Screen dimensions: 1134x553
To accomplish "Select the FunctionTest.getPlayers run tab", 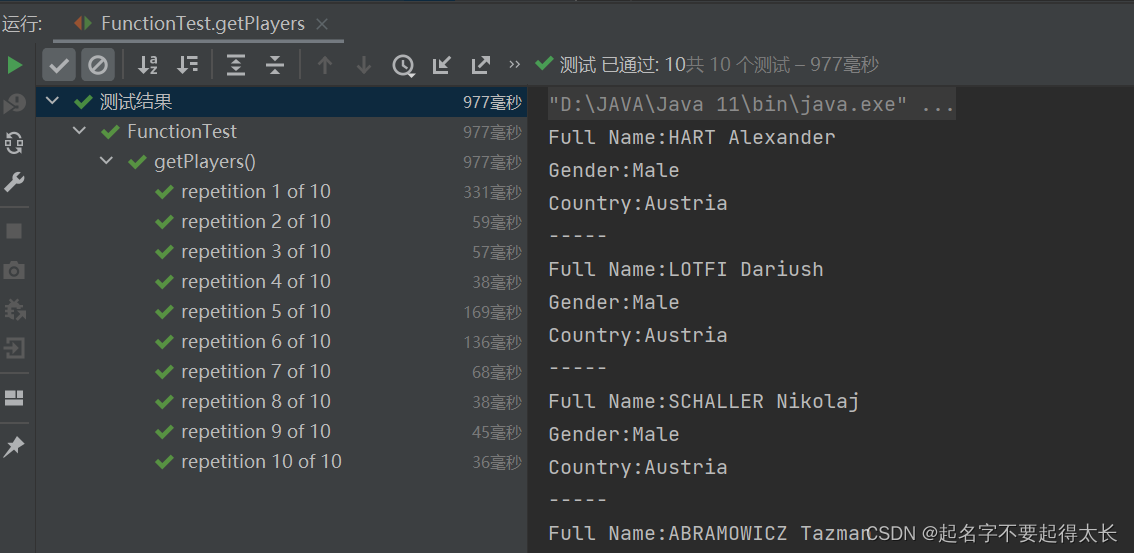I will click(x=199, y=24).
